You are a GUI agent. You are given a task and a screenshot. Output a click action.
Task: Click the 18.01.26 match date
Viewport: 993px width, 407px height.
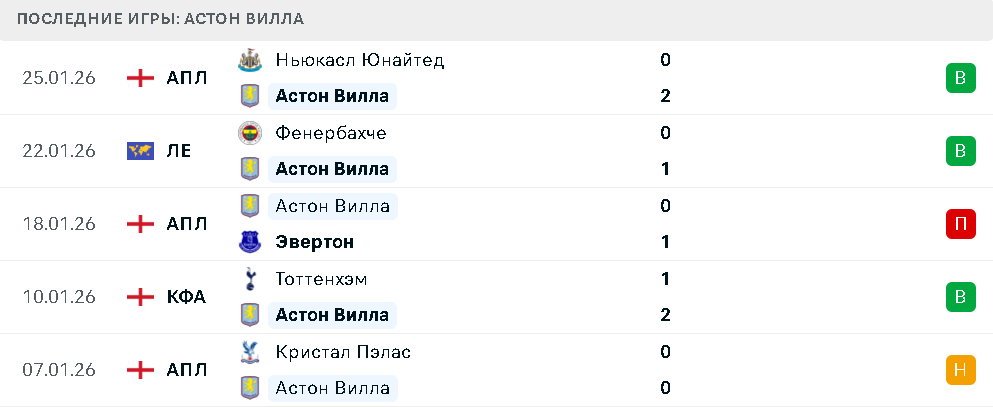tap(59, 224)
